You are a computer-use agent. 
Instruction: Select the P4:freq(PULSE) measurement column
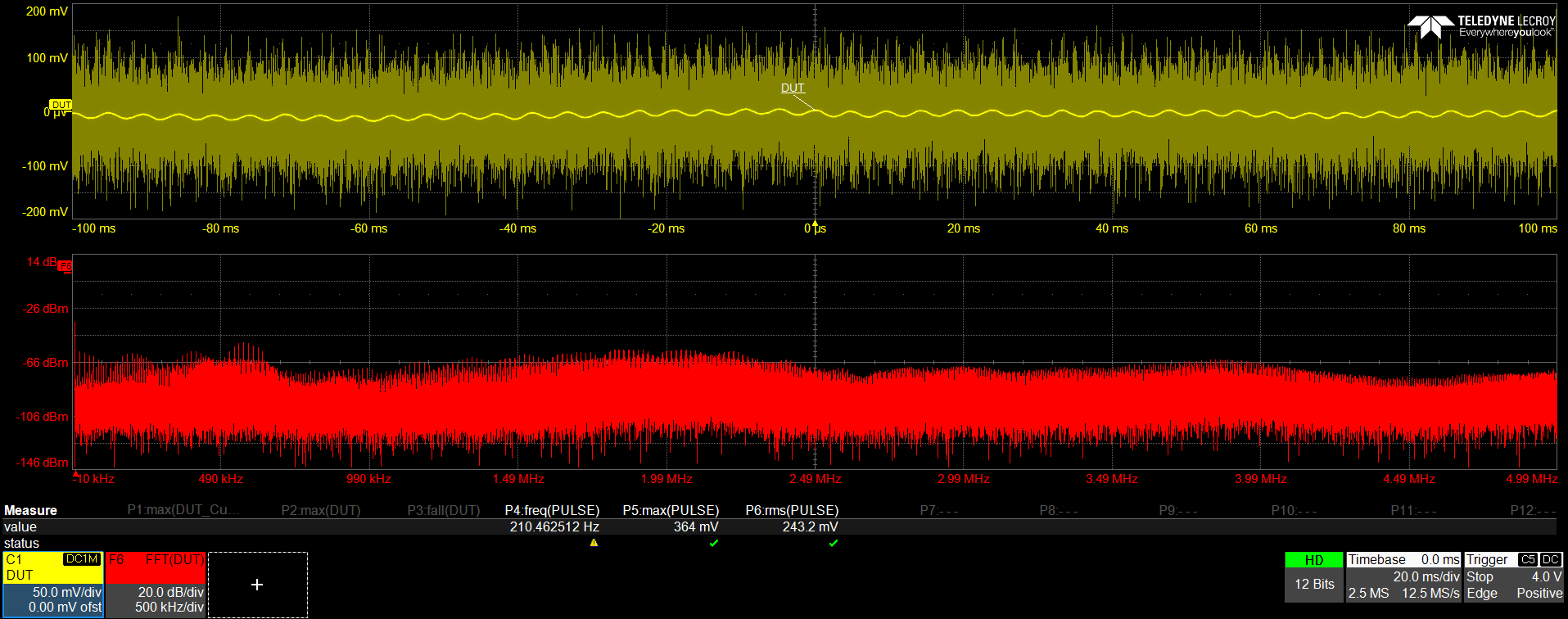coord(552,510)
